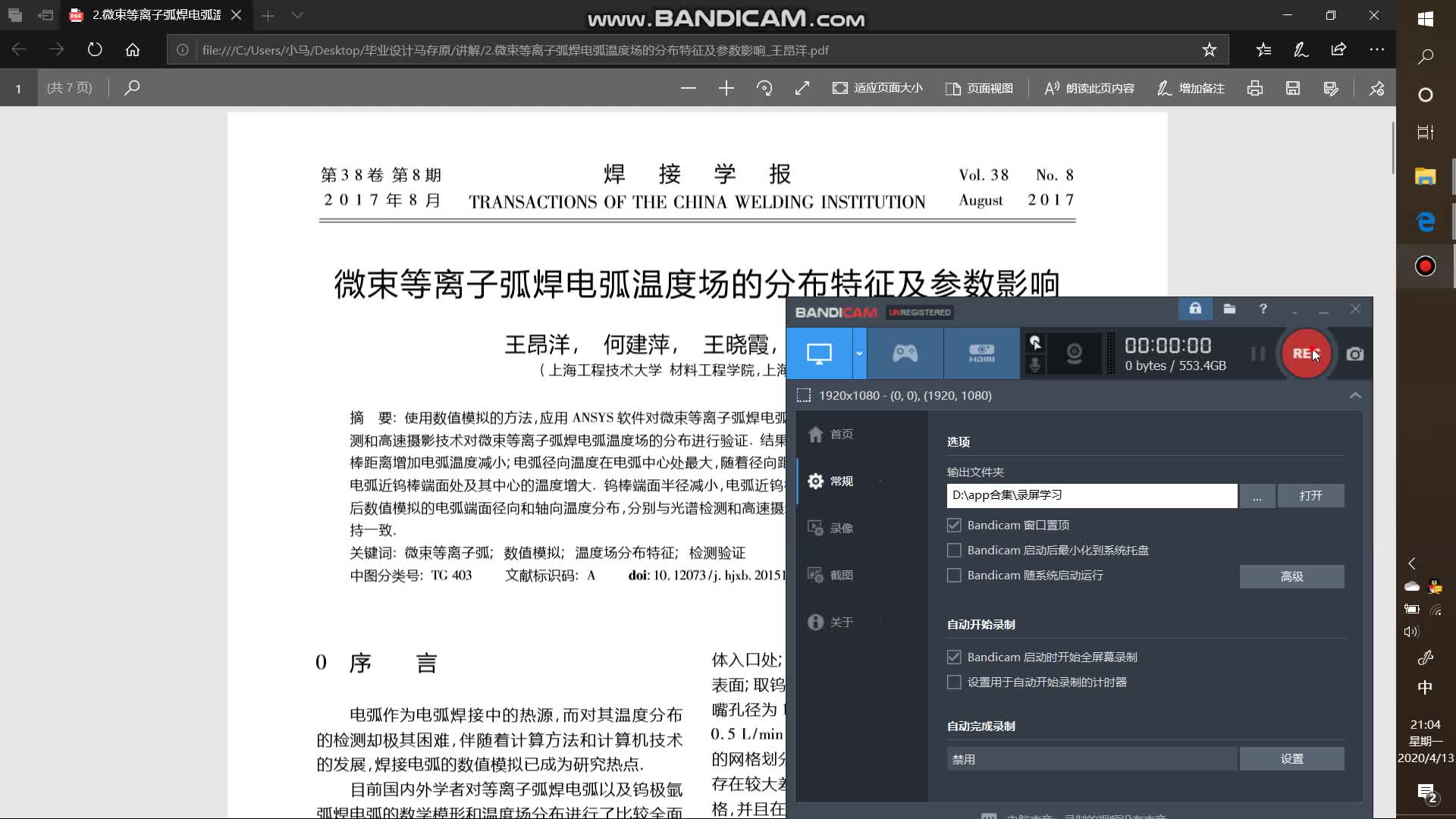The width and height of the screenshot is (1456, 819).
Task: Click Add notes pen icon in Edge
Action: [x=1301, y=50]
